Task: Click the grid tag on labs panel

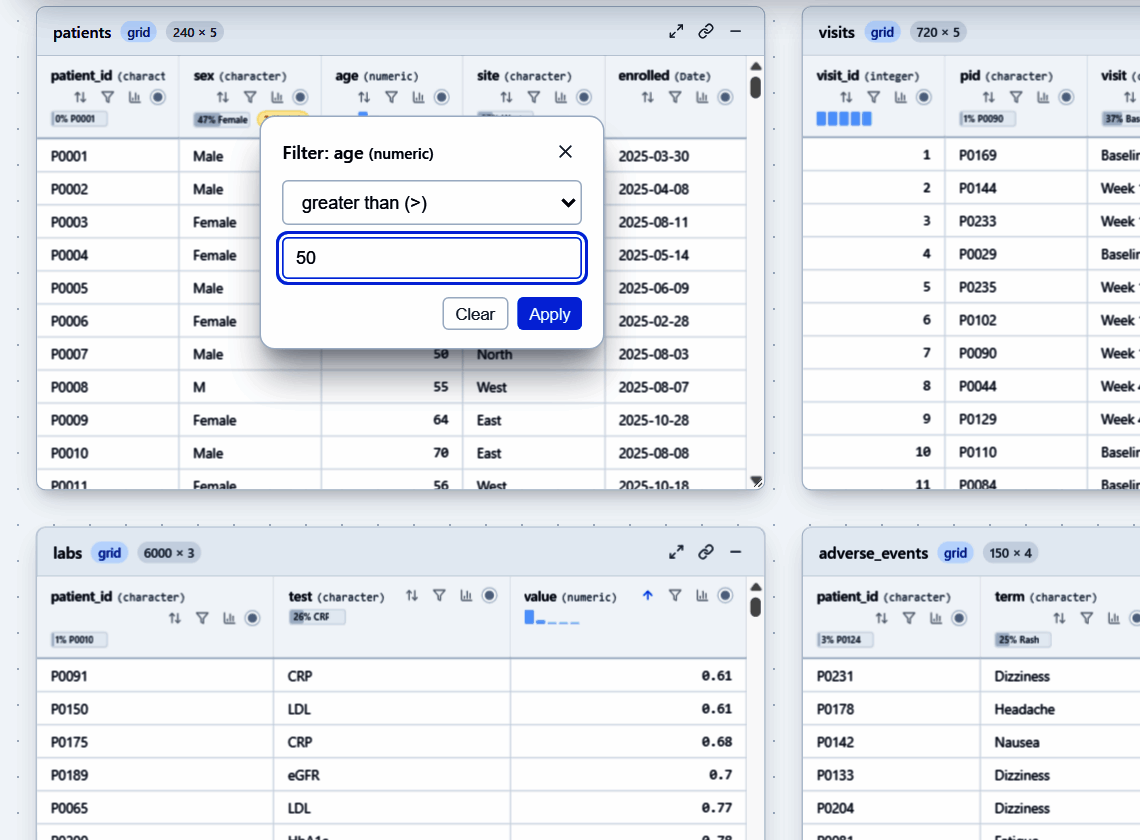Action: tap(109, 553)
